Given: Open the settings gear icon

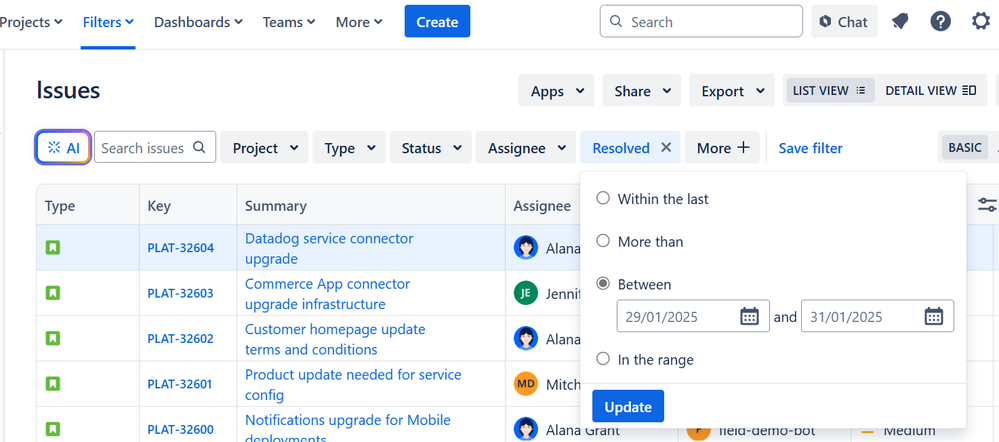Looking at the screenshot, I should (981, 21).
